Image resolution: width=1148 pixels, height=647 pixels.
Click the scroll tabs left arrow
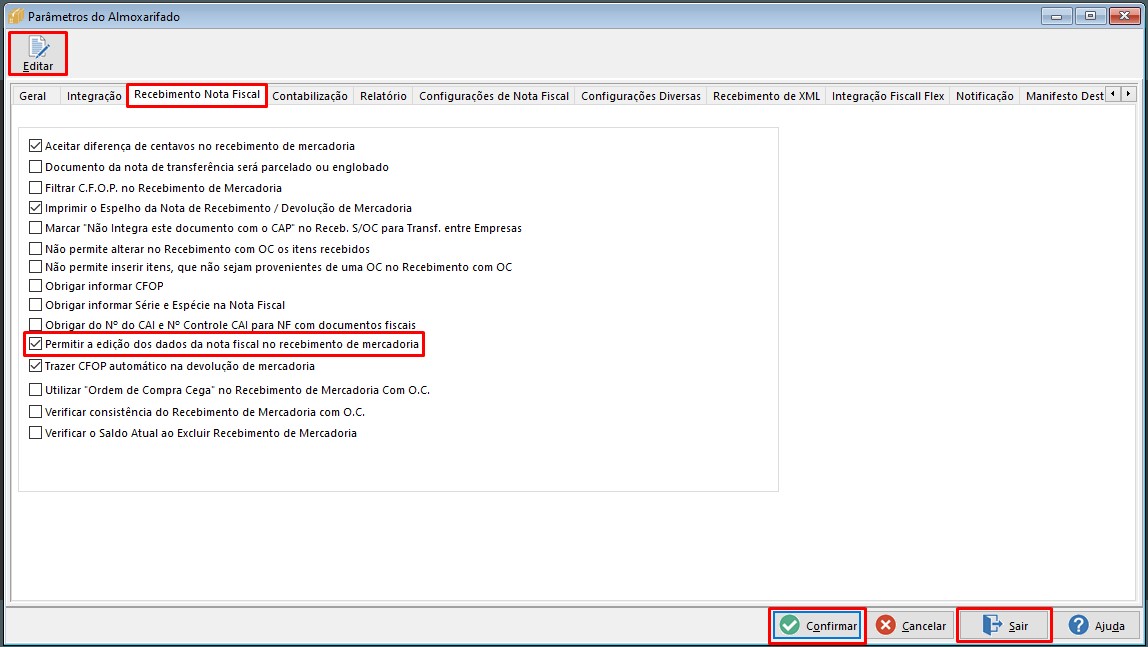[1113, 94]
